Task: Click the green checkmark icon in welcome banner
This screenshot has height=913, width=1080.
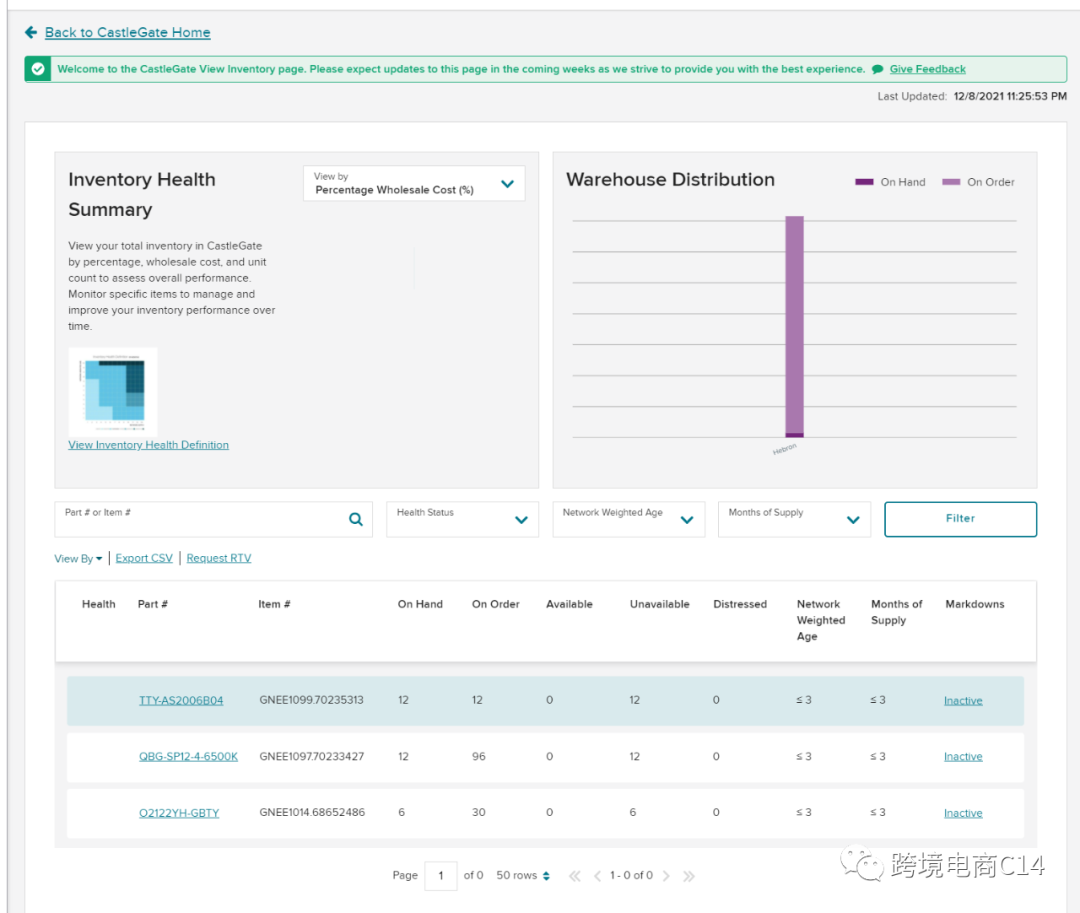Action: click(x=38, y=69)
